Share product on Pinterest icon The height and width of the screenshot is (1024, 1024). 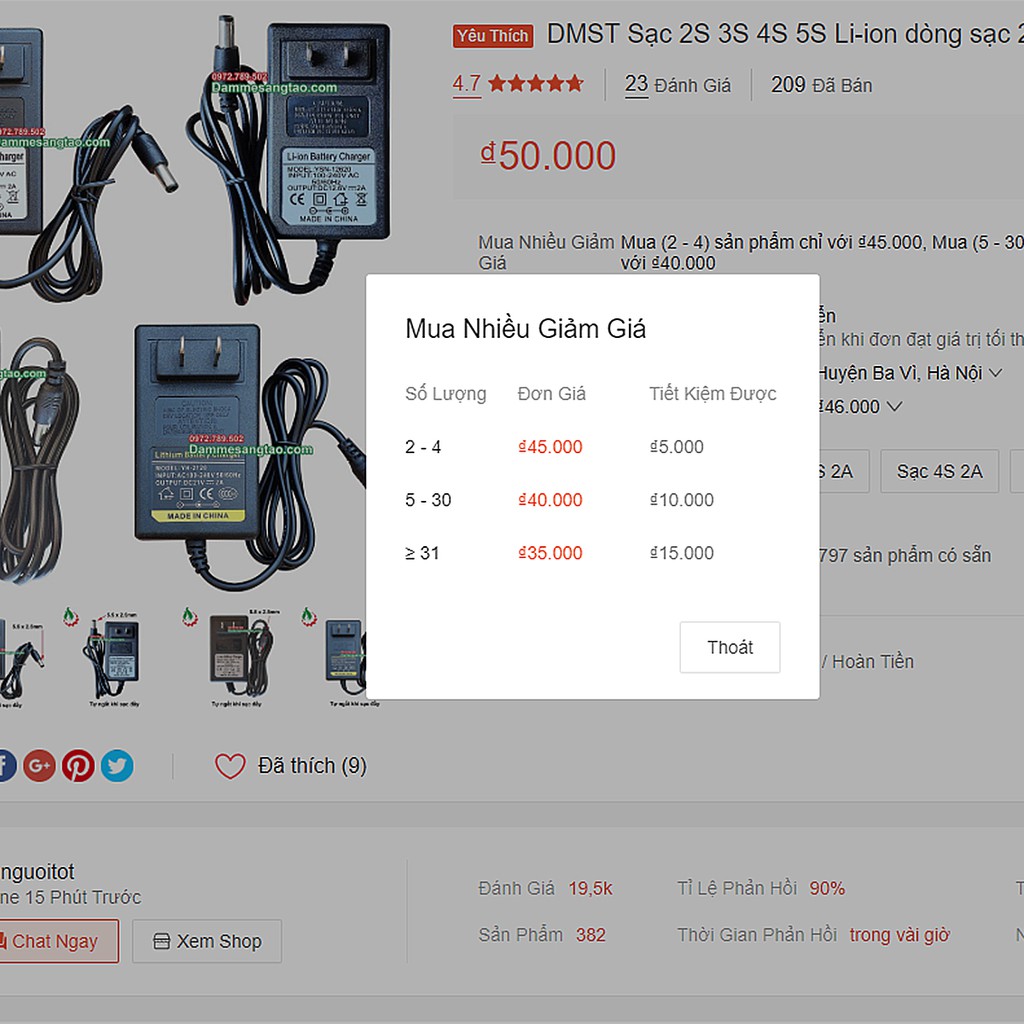(x=78, y=765)
